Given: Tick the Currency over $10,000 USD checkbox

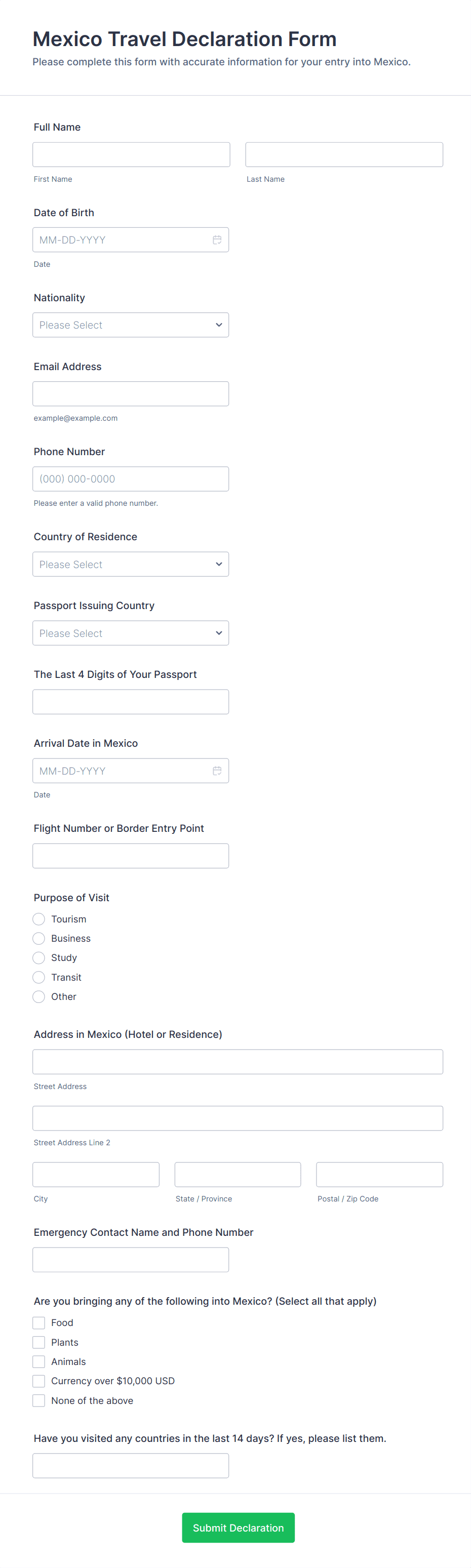Looking at the screenshot, I should pyautogui.click(x=39, y=1381).
